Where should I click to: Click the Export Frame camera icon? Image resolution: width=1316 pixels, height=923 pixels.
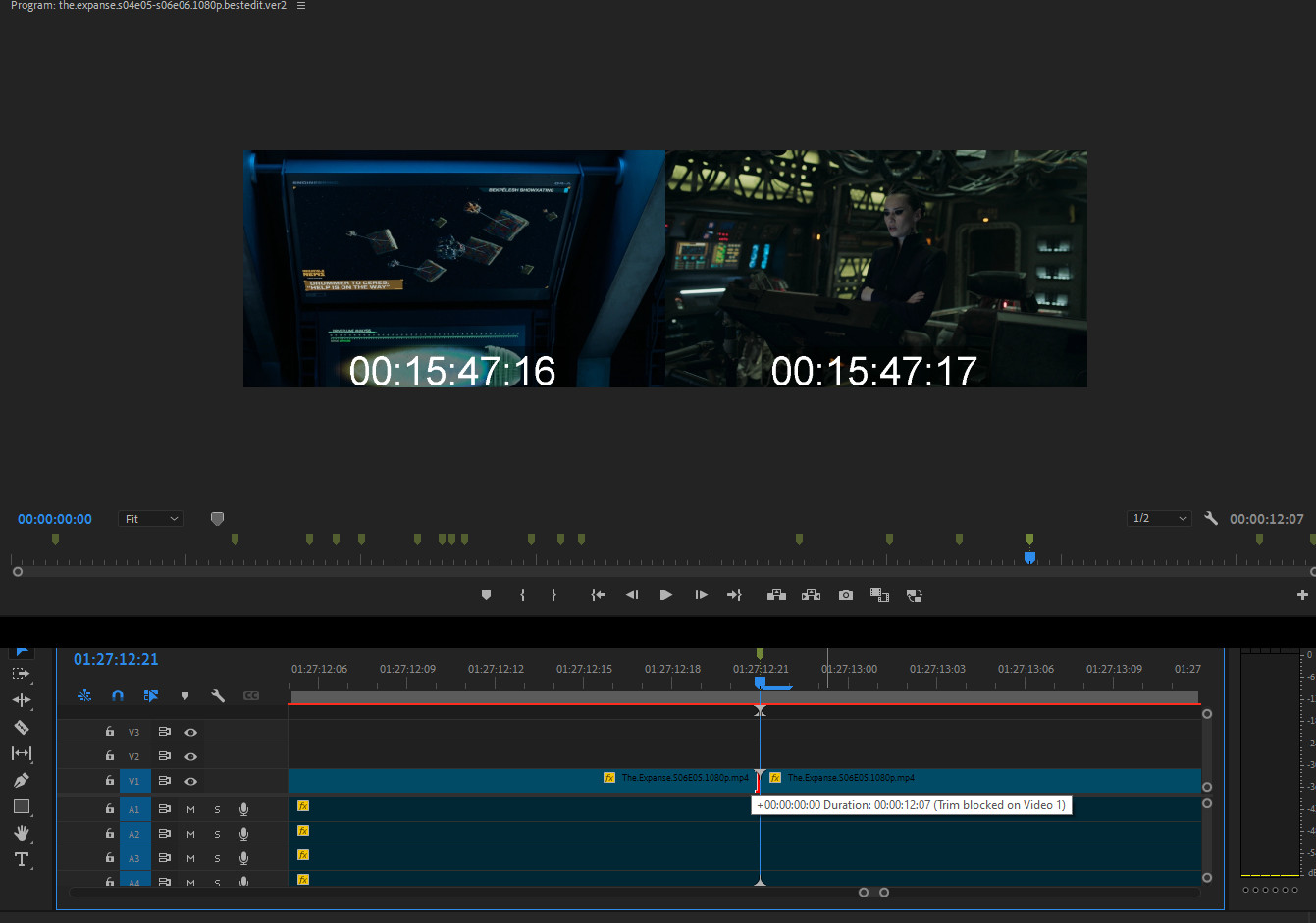click(845, 595)
